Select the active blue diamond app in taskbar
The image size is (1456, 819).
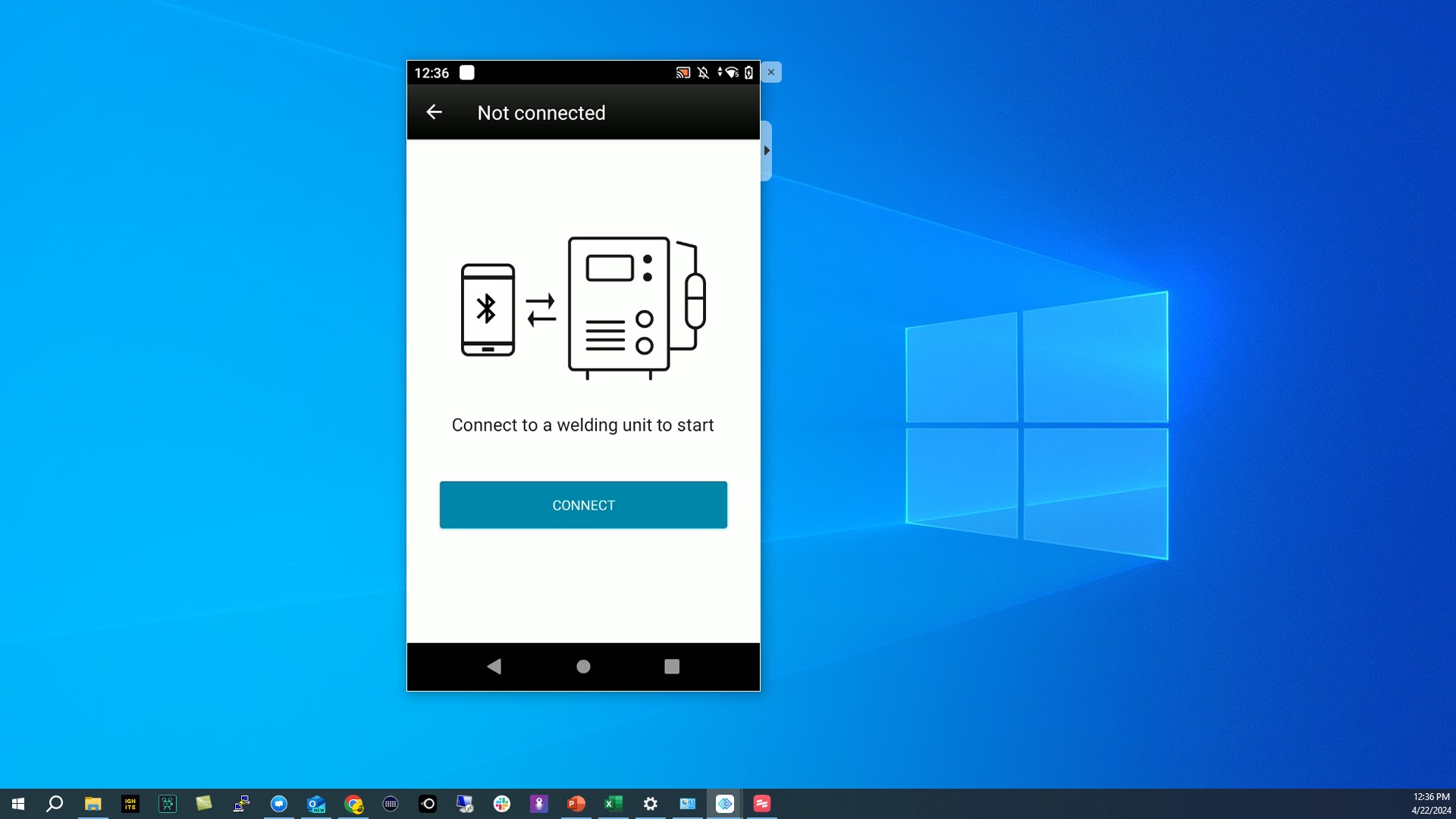725,804
